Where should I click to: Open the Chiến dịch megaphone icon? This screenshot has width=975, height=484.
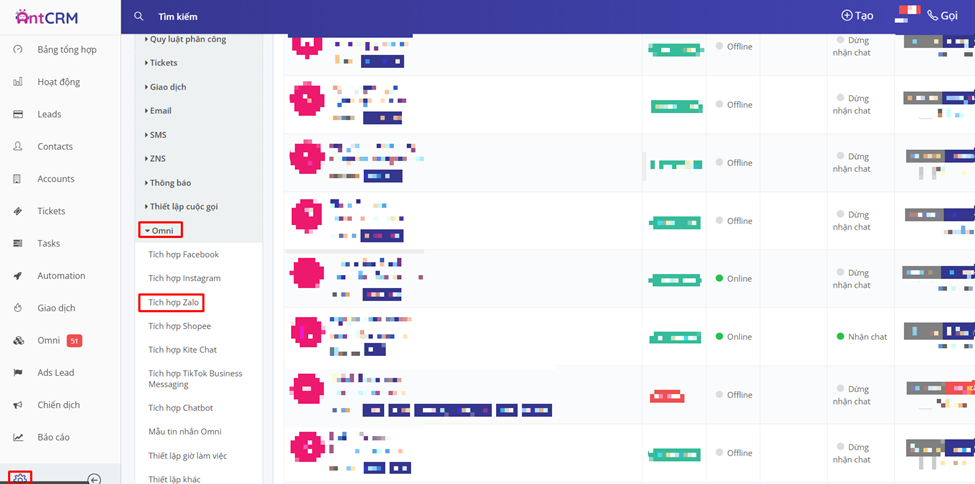click(x=18, y=405)
